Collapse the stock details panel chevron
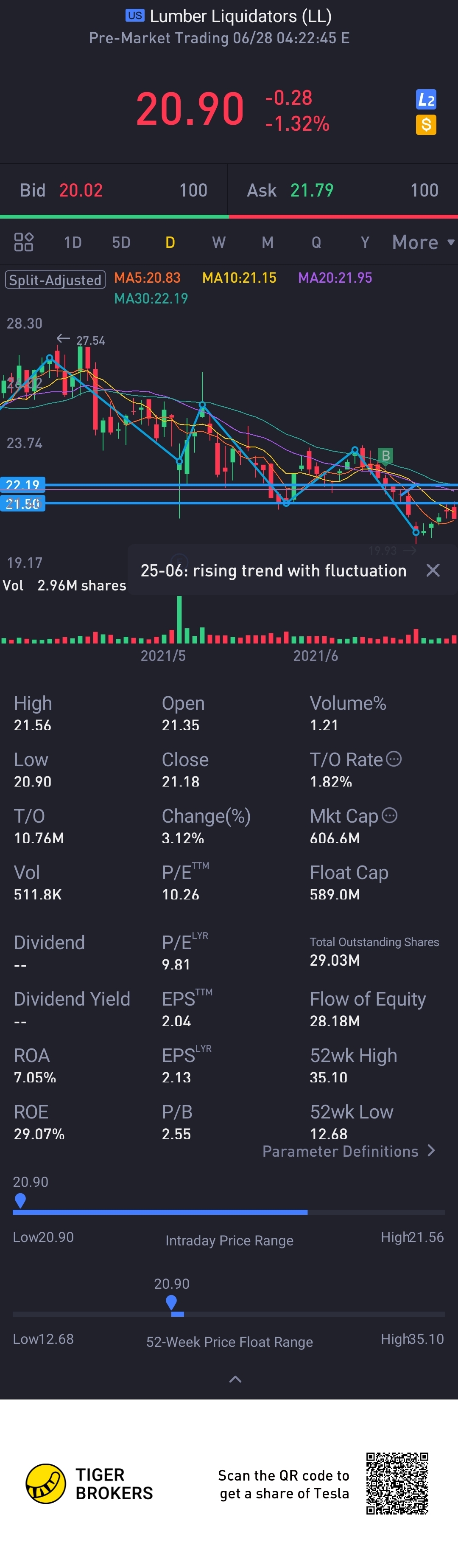The height and width of the screenshot is (1568, 458). tap(235, 1379)
